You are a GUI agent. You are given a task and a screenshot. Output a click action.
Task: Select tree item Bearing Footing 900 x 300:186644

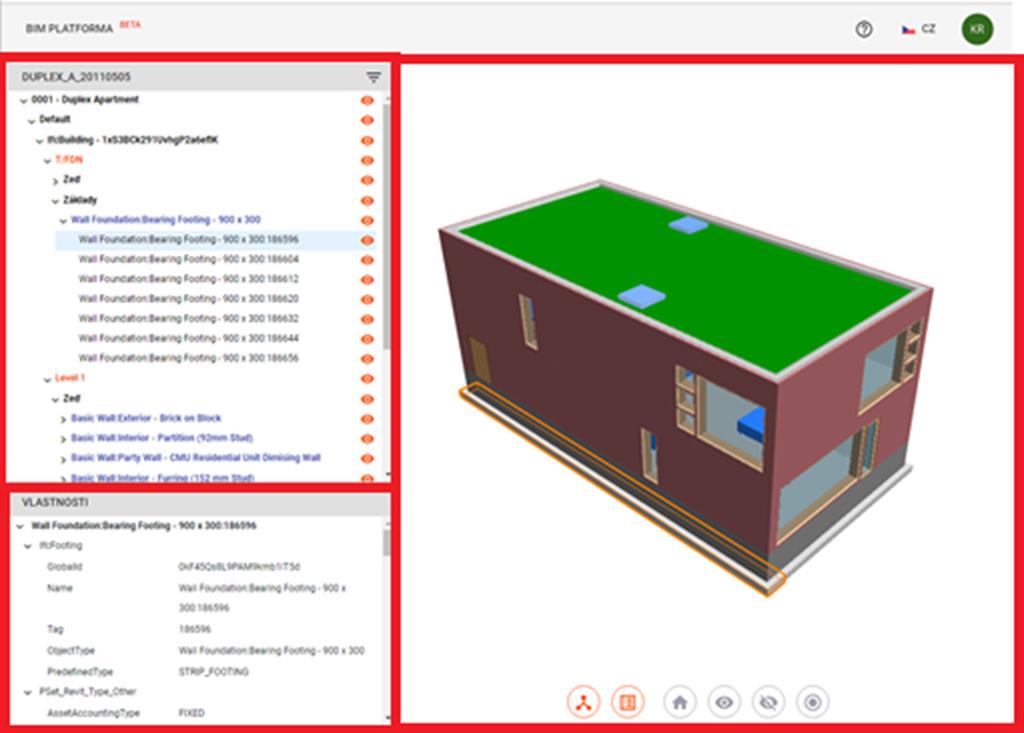[188, 338]
